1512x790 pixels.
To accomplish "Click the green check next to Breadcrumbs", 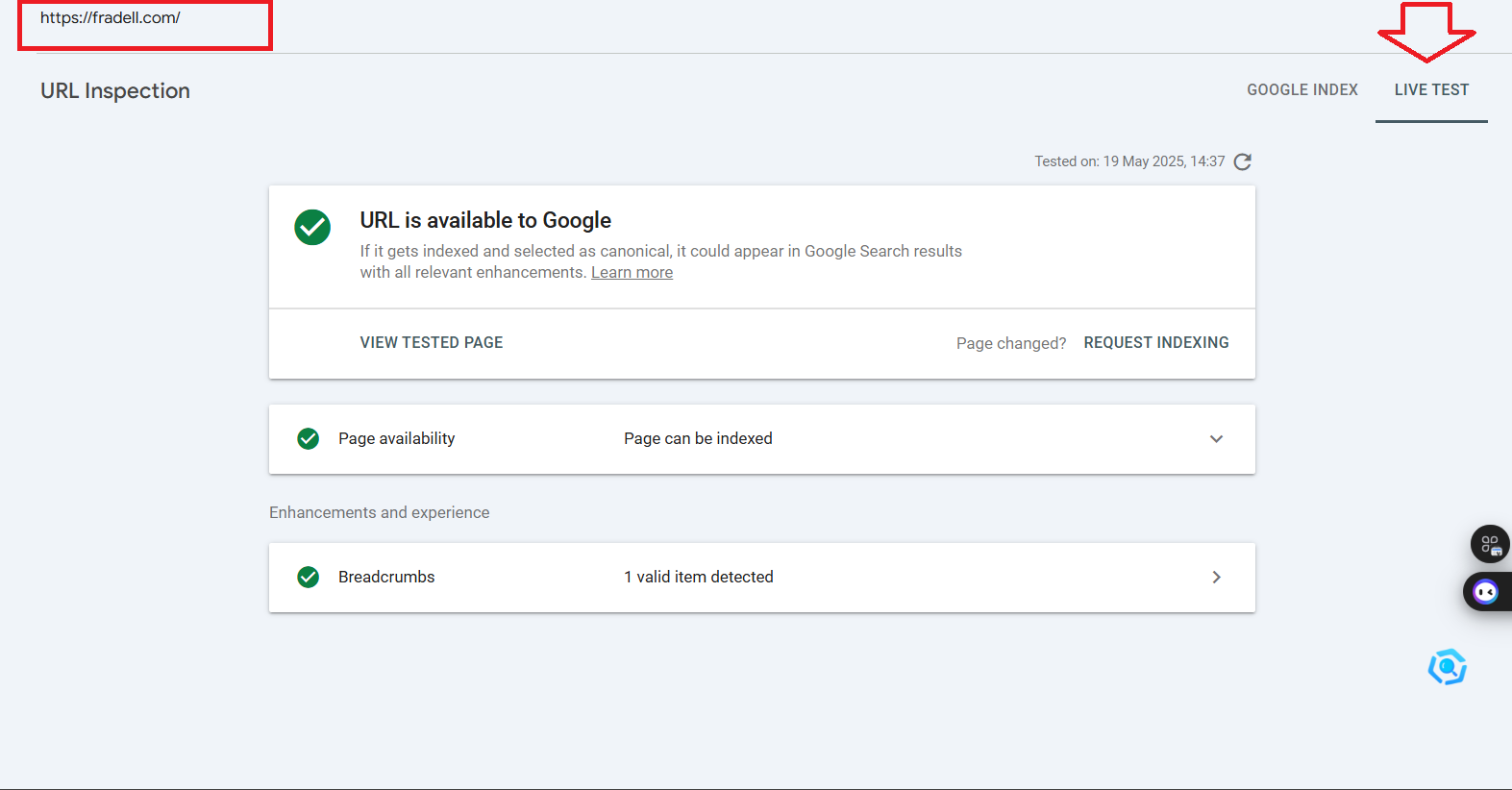I will (309, 578).
